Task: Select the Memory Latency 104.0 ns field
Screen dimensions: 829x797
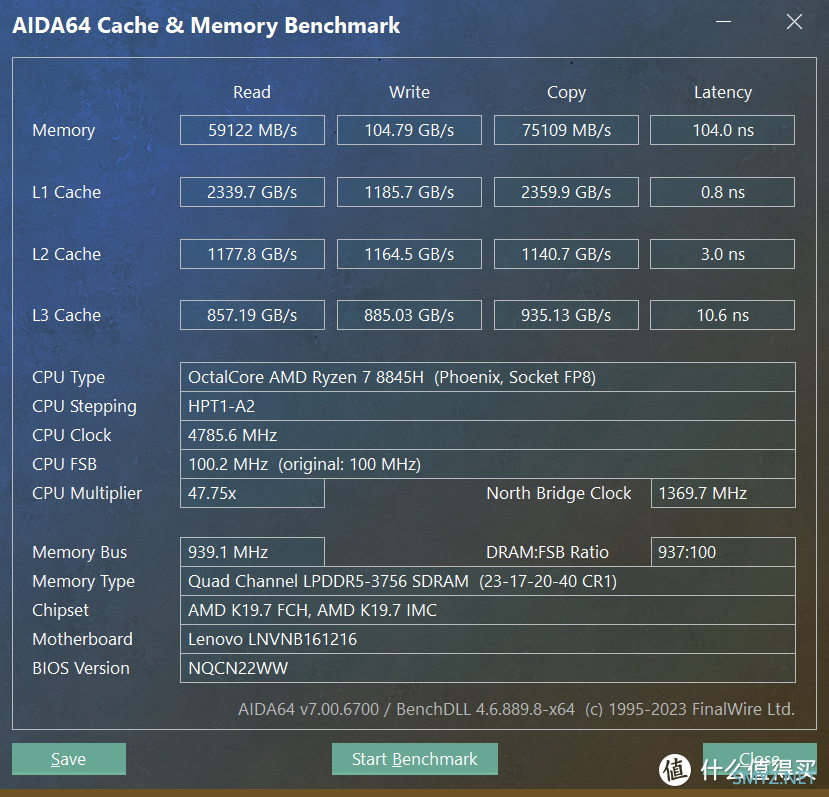Action: click(722, 130)
